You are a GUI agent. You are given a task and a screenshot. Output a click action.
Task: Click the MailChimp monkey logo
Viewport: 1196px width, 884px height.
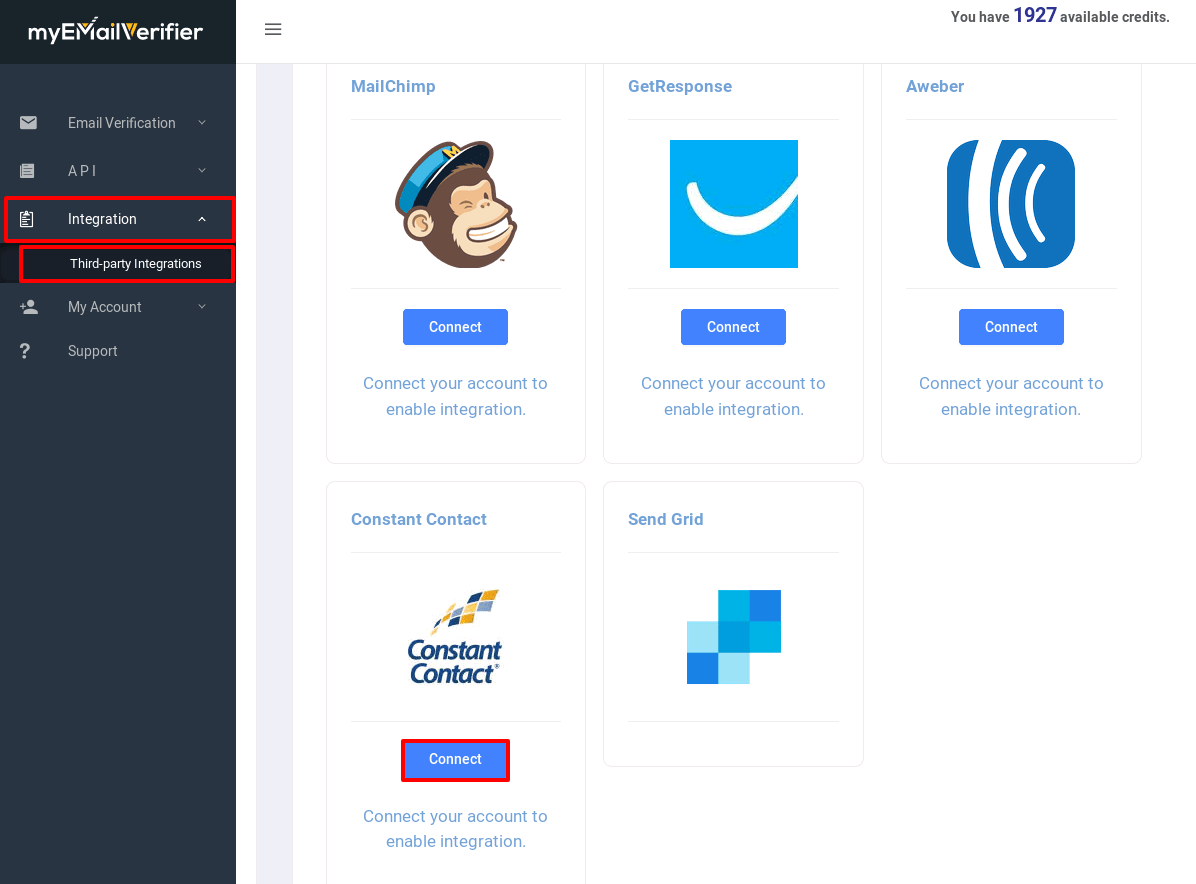[x=456, y=204]
